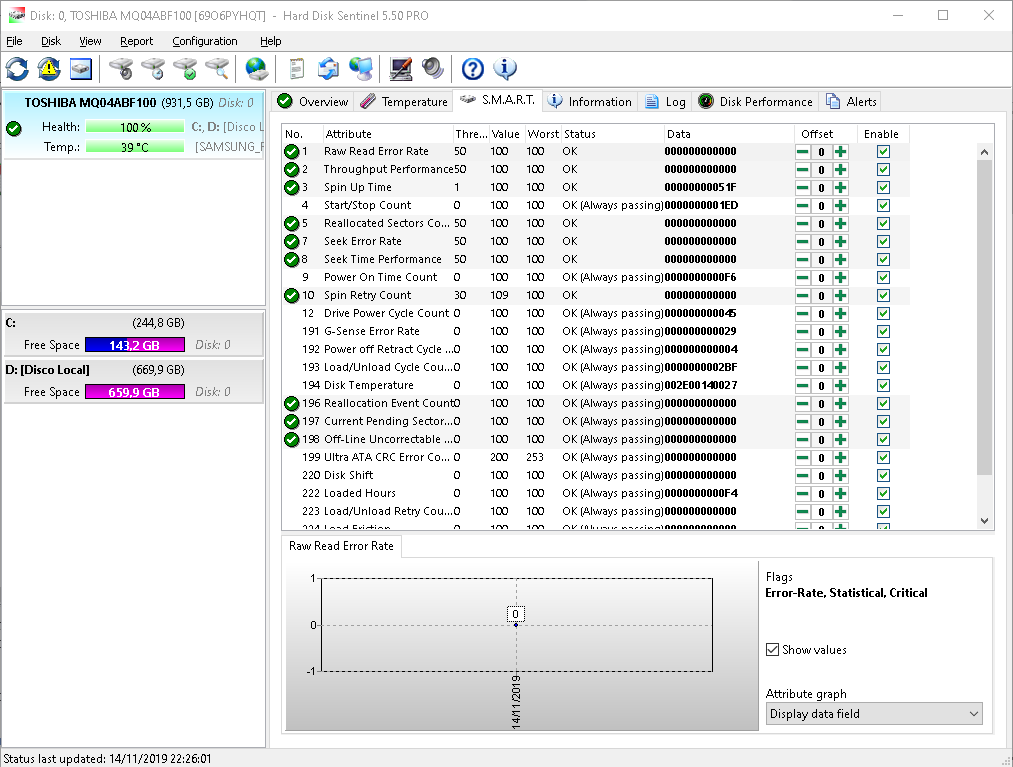Click the refresh icon with yellow warning triangle

49,68
